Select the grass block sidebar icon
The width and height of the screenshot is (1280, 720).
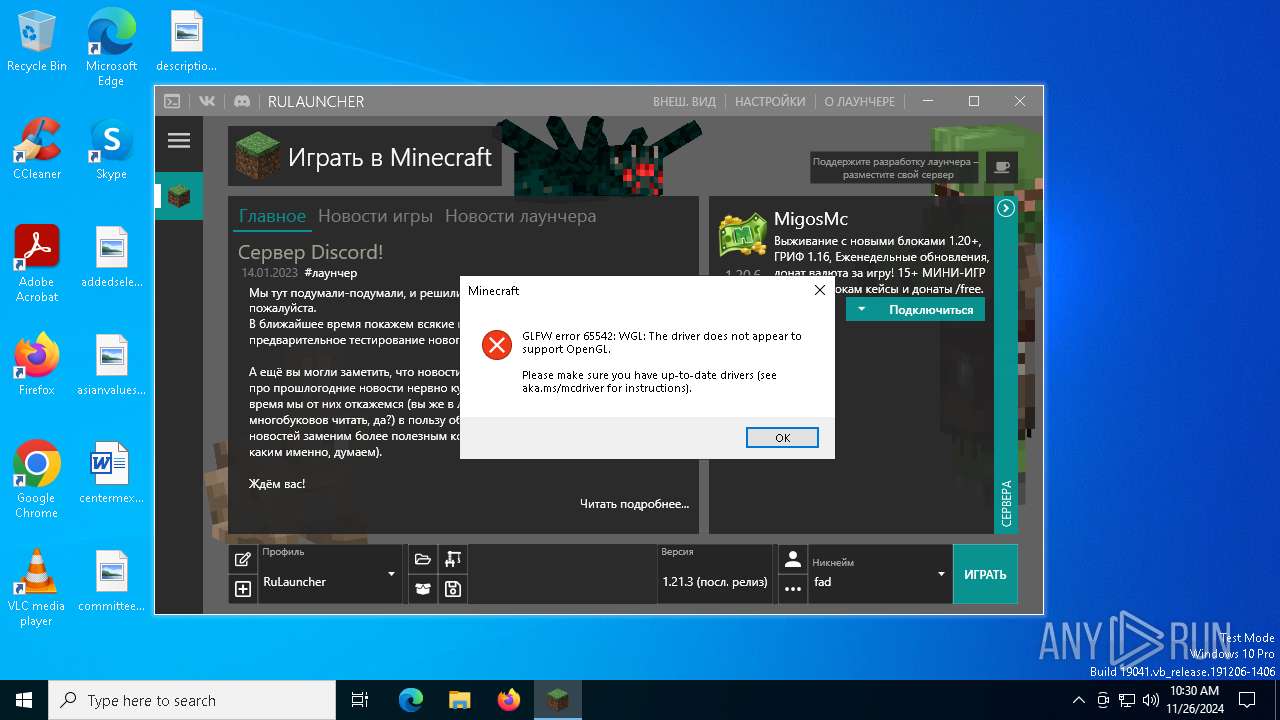[x=179, y=196]
